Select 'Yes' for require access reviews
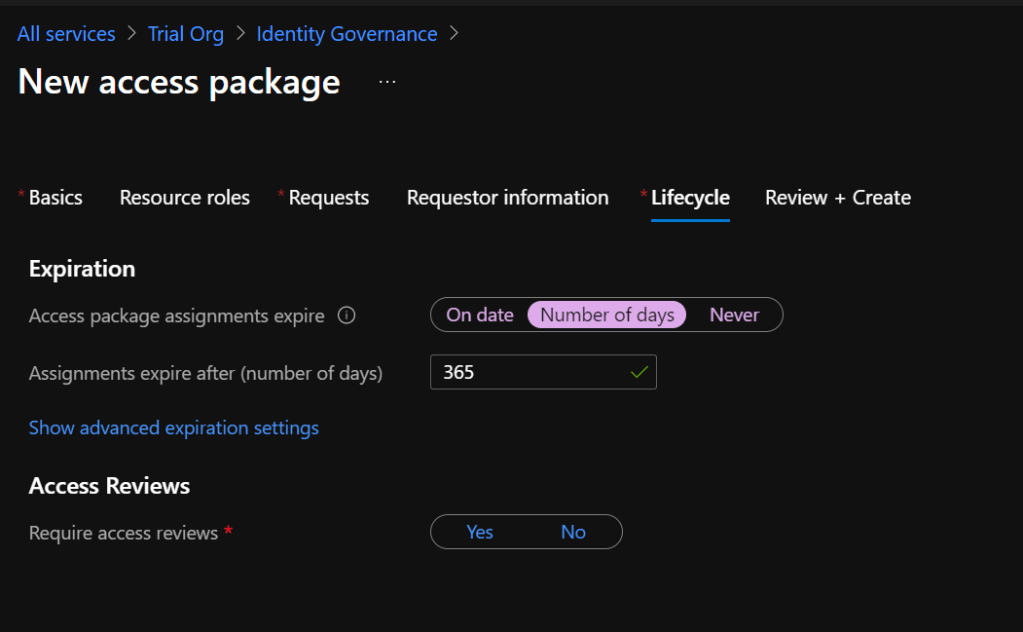 479,532
